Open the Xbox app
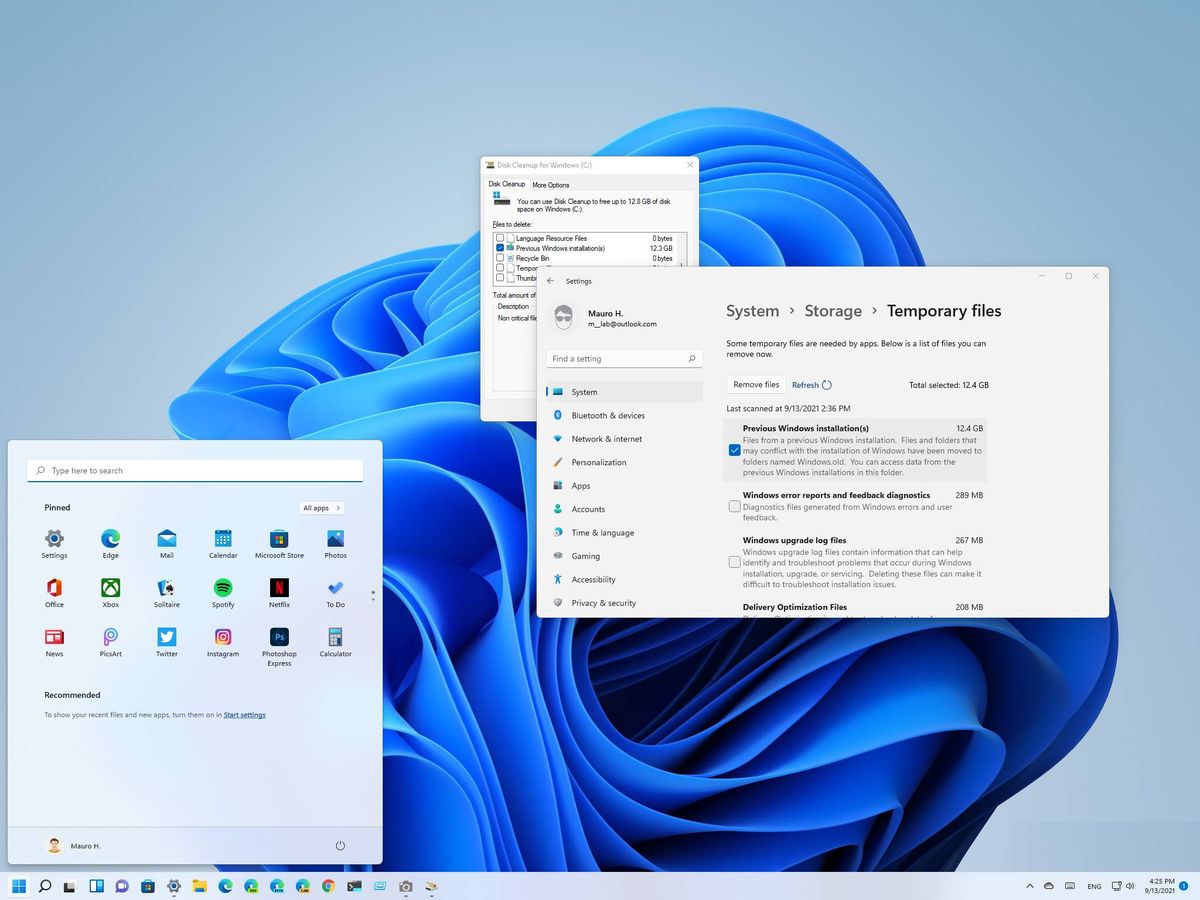Screen dimensions: 1200x900 [110, 589]
